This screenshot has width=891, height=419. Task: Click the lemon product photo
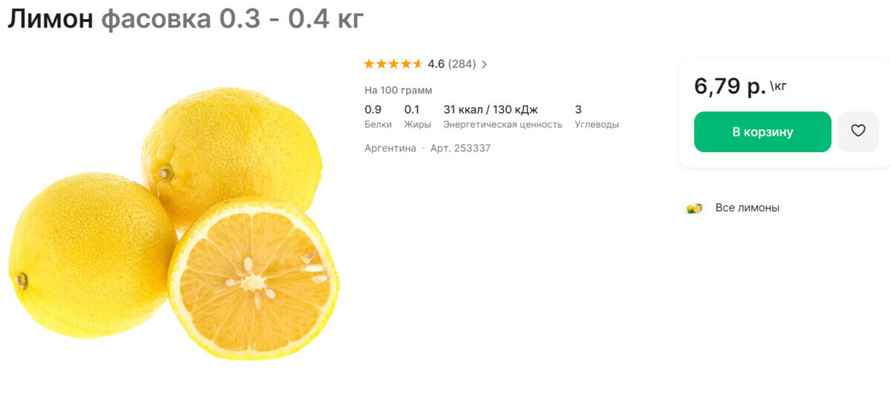(174, 223)
